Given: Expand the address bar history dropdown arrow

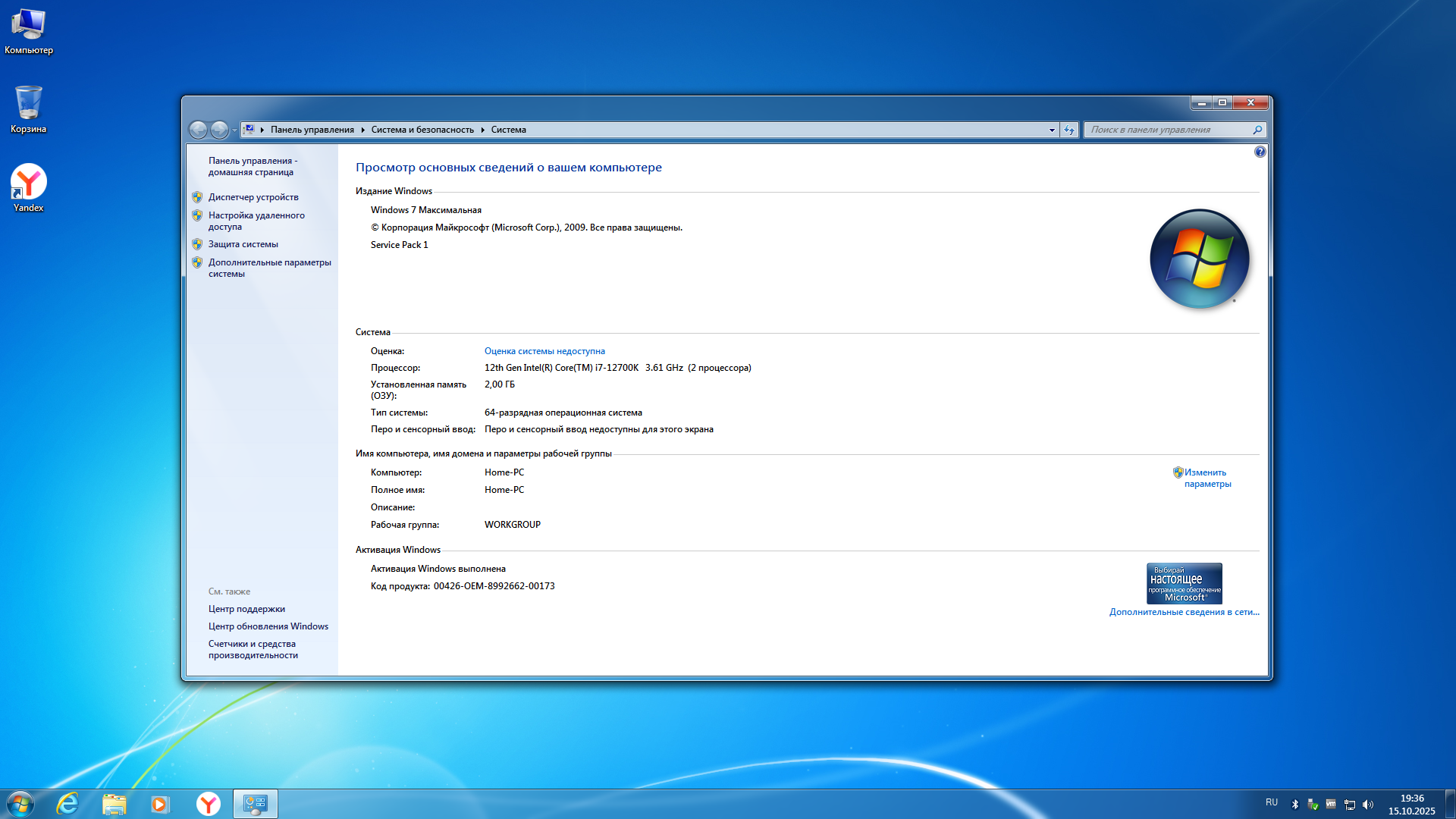Looking at the screenshot, I should click(x=1052, y=130).
